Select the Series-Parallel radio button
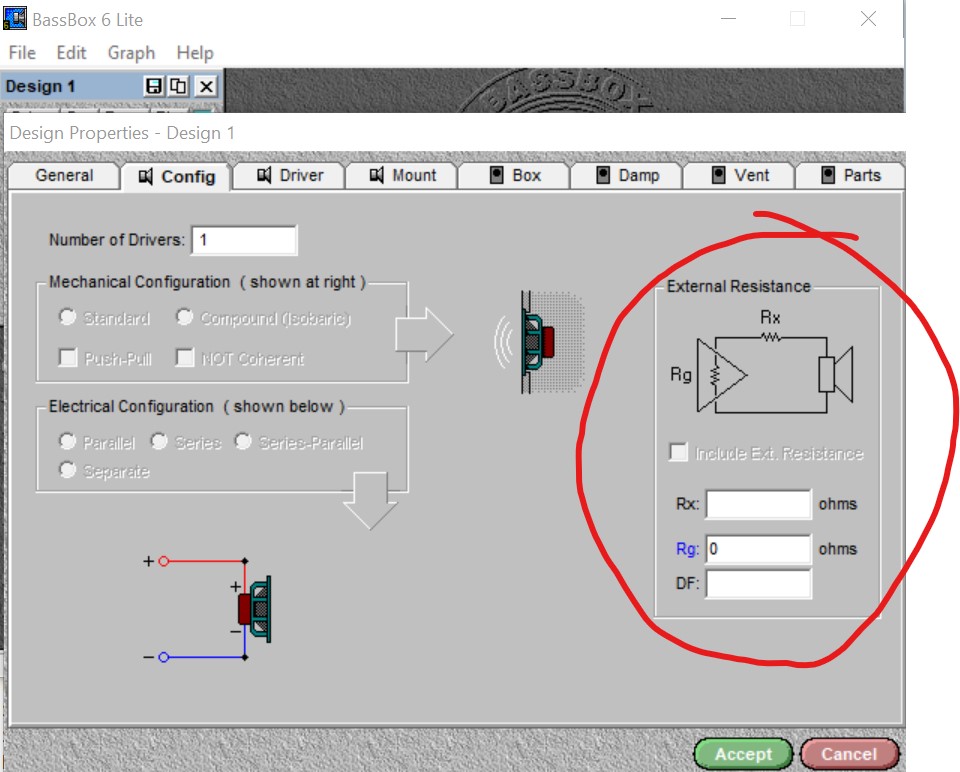Viewport: 960px width, 772px height. [x=243, y=441]
